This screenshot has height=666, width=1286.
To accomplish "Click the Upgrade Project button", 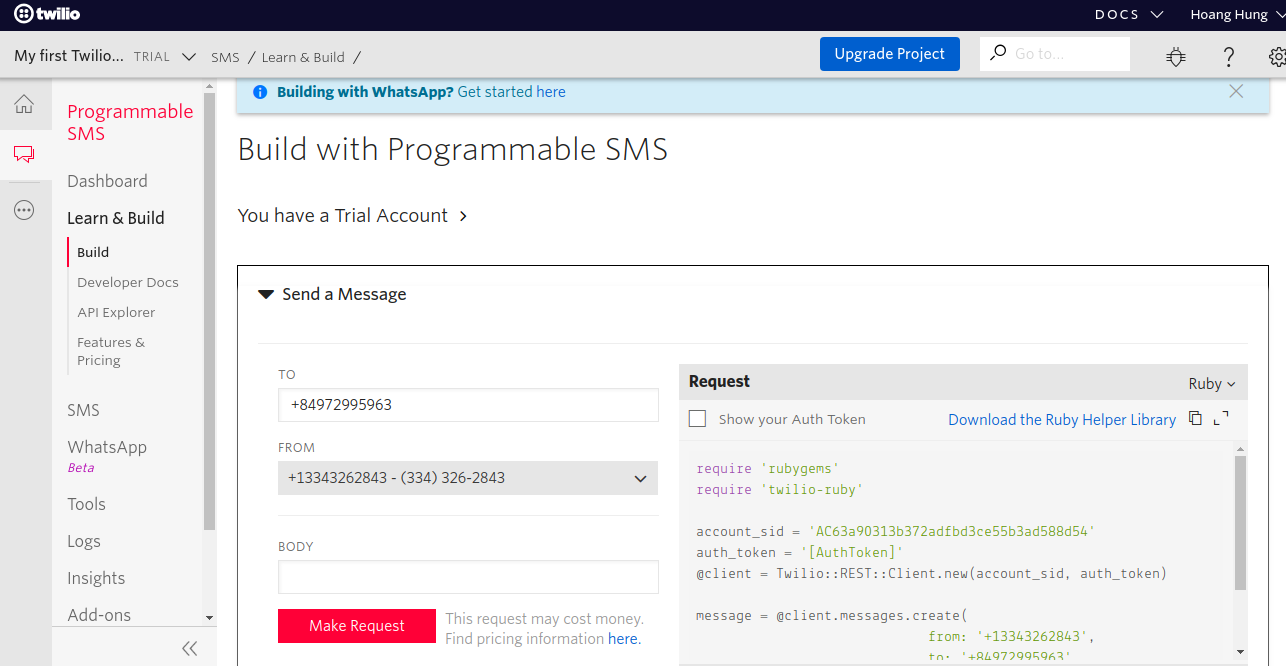I will pos(889,54).
